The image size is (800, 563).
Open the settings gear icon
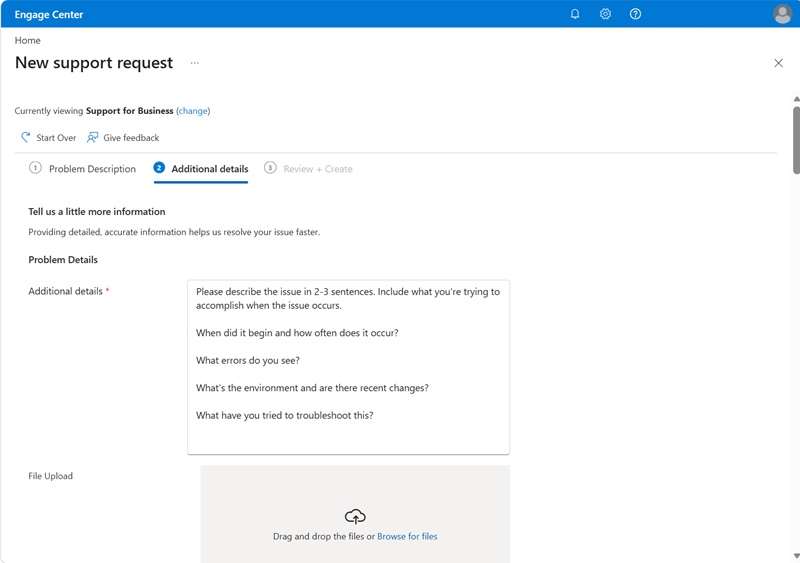click(x=605, y=14)
